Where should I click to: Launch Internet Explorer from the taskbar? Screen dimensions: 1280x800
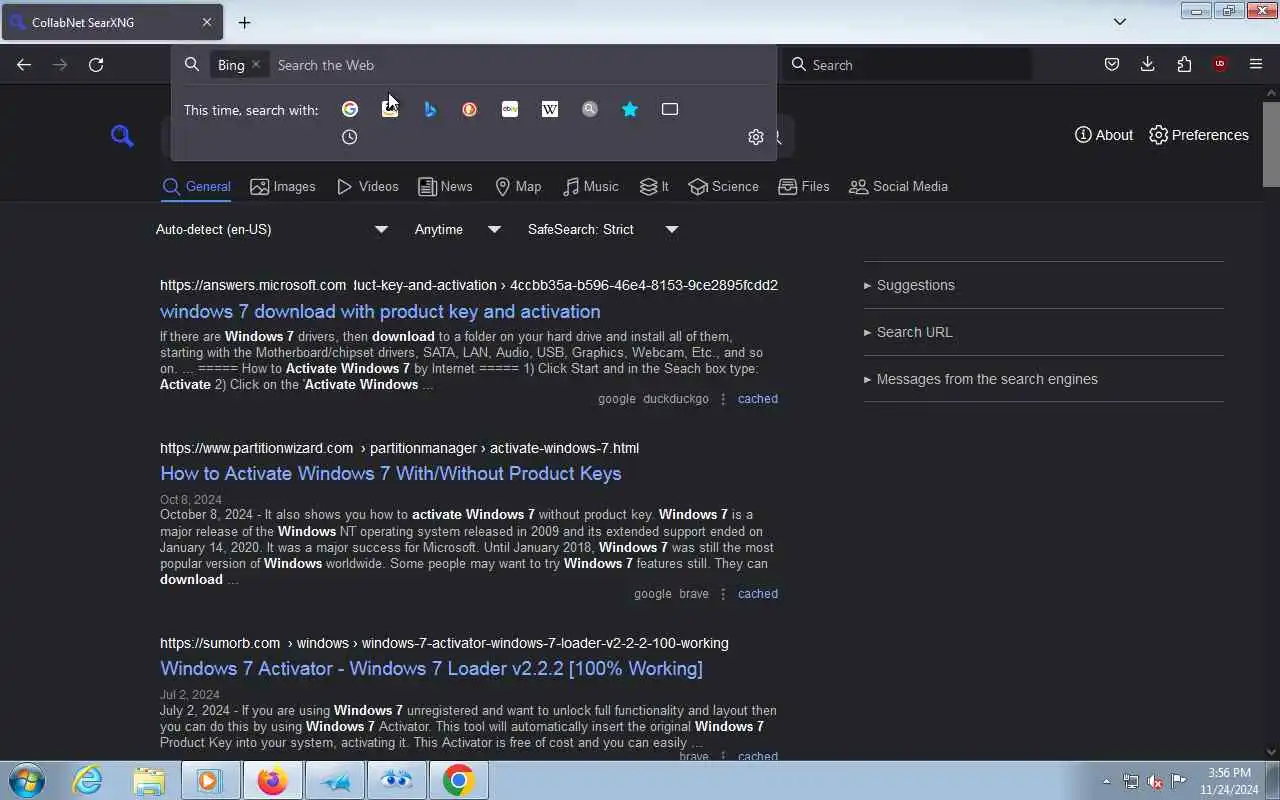click(x=88, y=780)
